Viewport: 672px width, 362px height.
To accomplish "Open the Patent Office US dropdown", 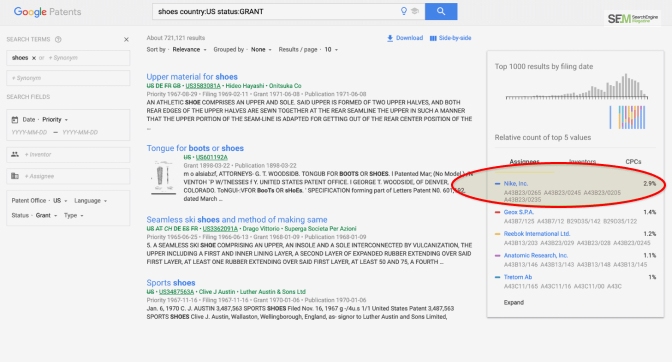I will (60, 200).
